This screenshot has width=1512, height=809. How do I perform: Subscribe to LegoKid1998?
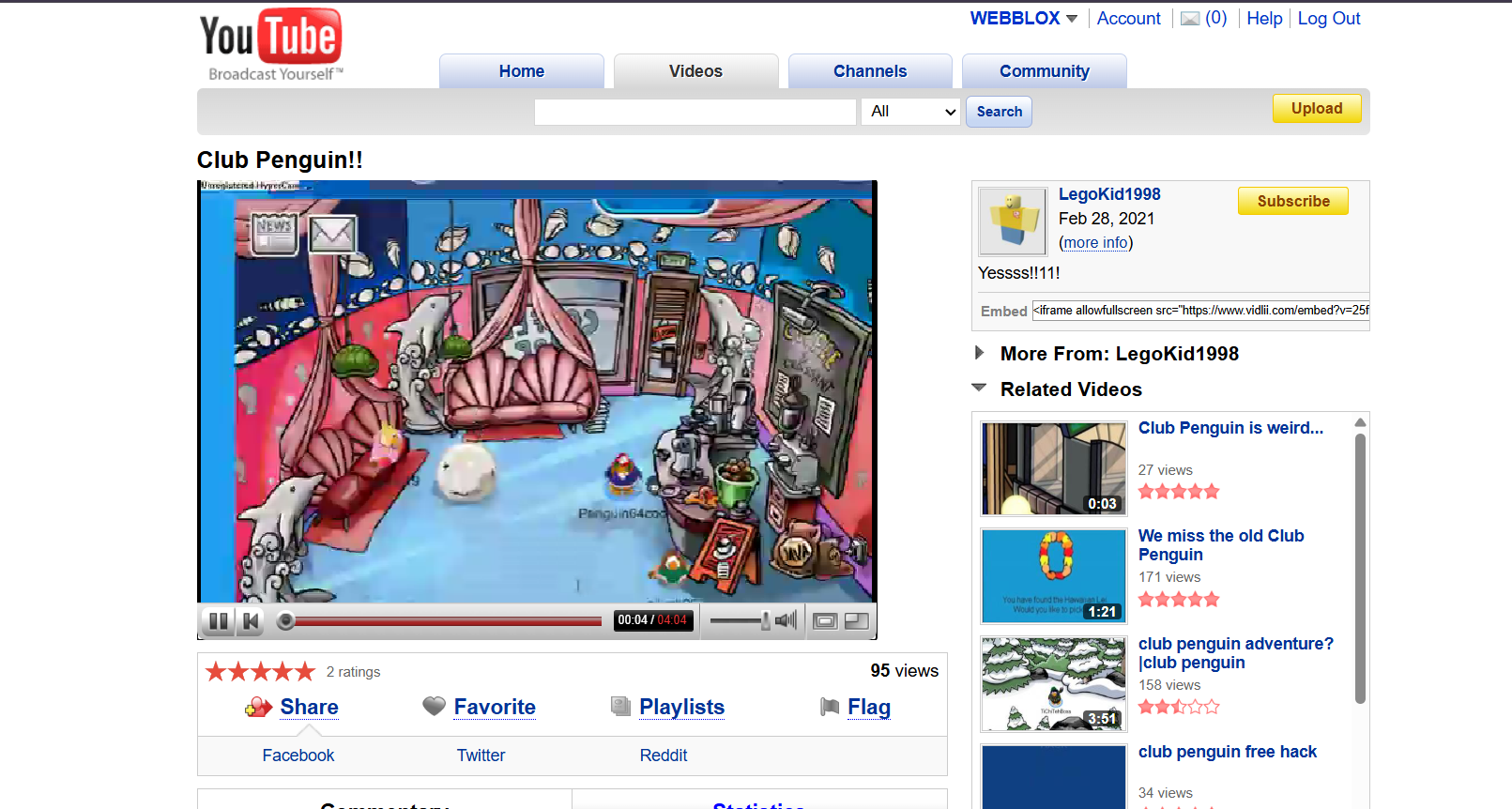tap(1293, 201)
